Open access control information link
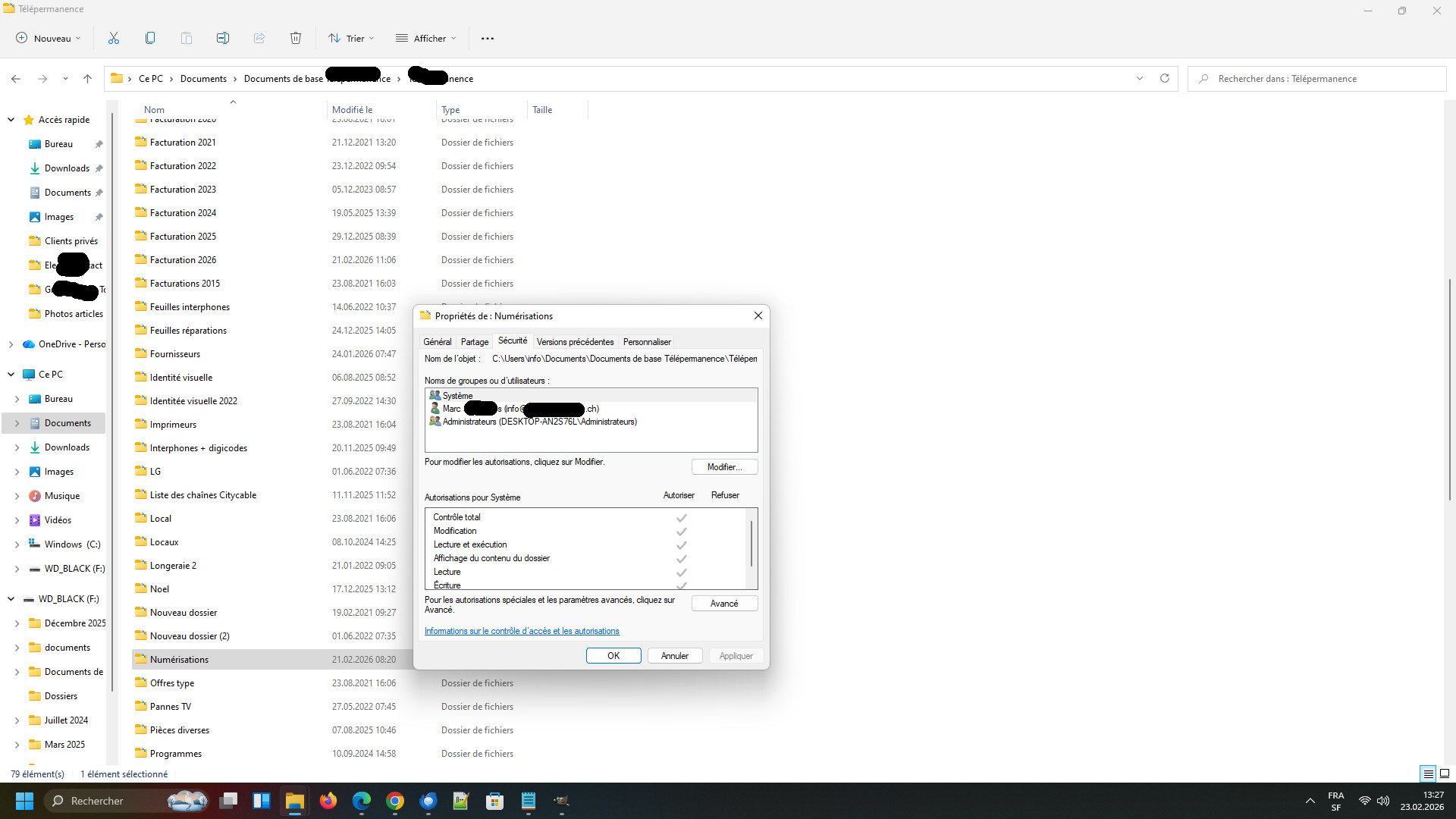This screenshot has height=819, width=1456. (x=522, y=631)
